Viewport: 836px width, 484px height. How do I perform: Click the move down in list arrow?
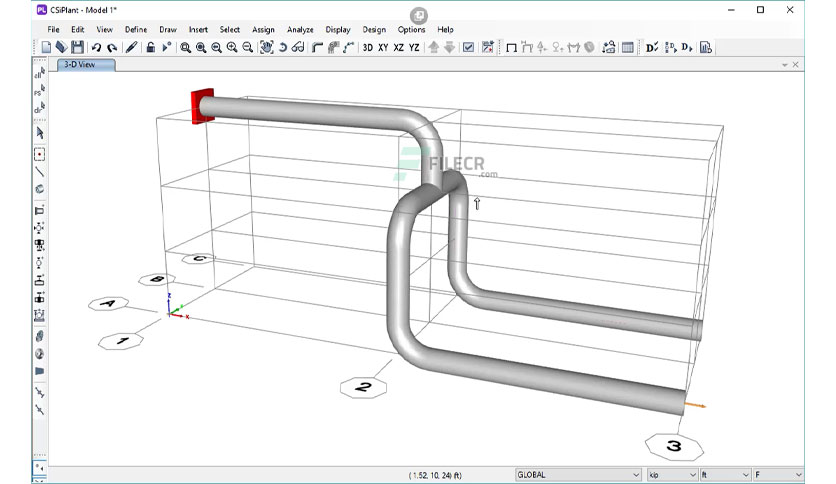click(x=449, y=47)
